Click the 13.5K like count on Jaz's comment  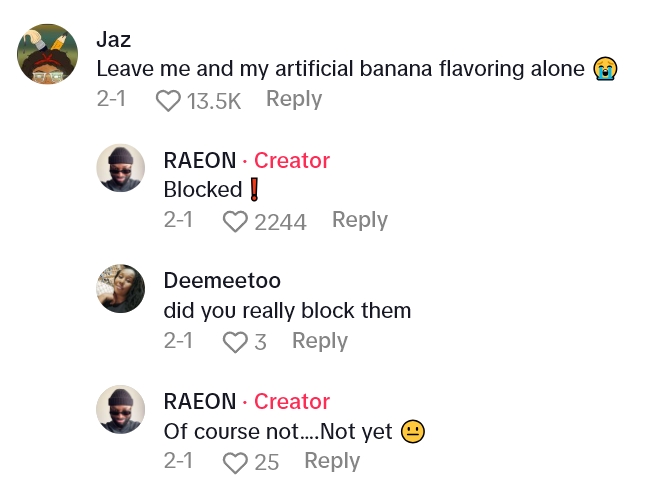coord(213,100)
